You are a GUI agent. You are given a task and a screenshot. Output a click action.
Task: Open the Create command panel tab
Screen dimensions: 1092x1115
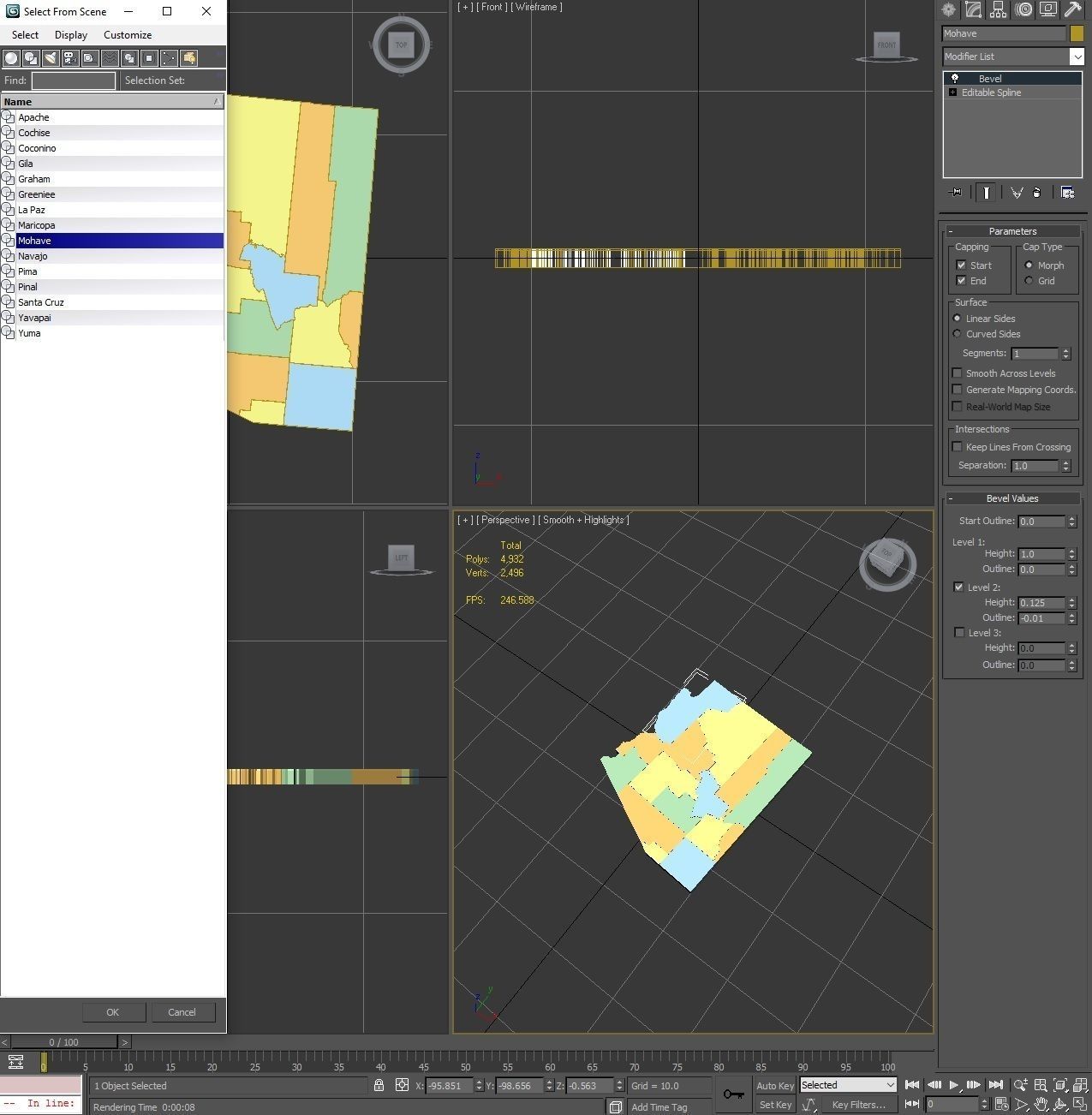point(949,9)
